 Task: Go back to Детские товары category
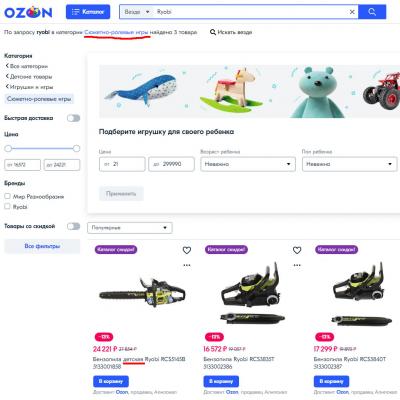[29, 77]
